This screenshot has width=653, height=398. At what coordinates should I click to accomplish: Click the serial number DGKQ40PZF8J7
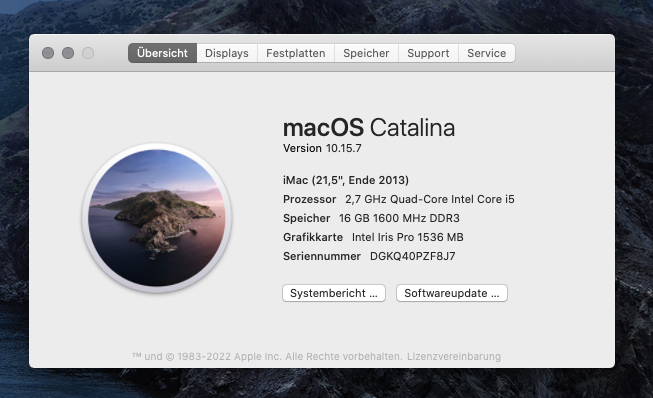412,256
